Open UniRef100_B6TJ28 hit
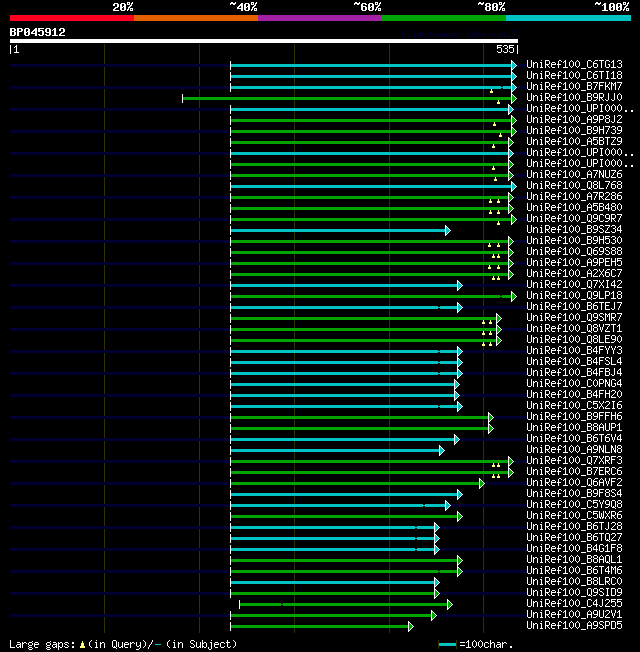 (574, 526)
